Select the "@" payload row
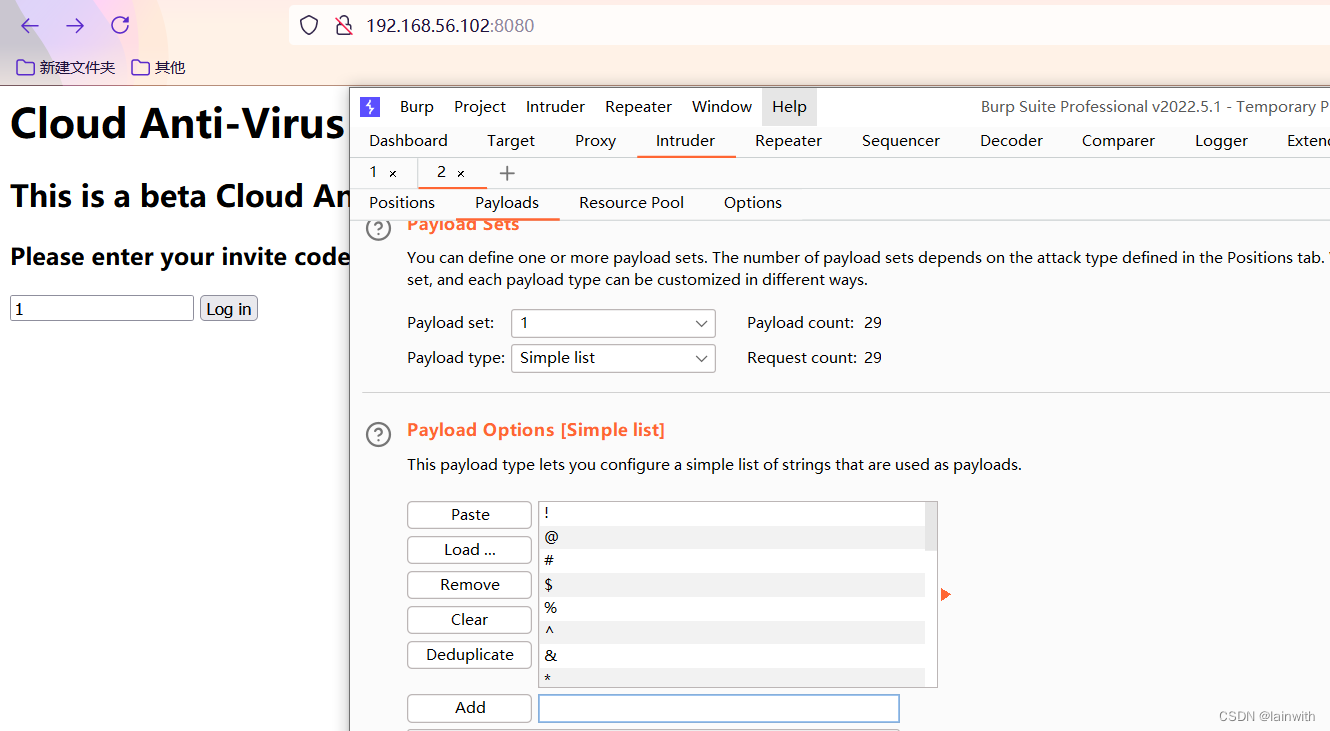 732,537
